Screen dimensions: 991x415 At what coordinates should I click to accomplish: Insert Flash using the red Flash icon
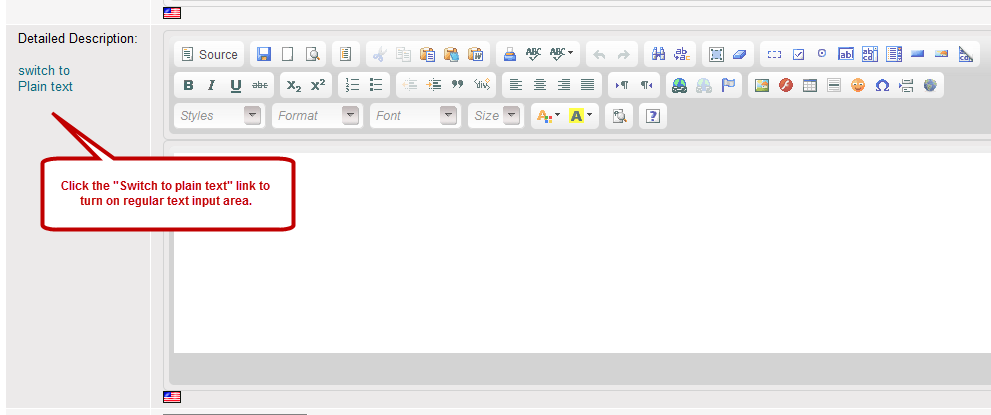pos(786,86)
